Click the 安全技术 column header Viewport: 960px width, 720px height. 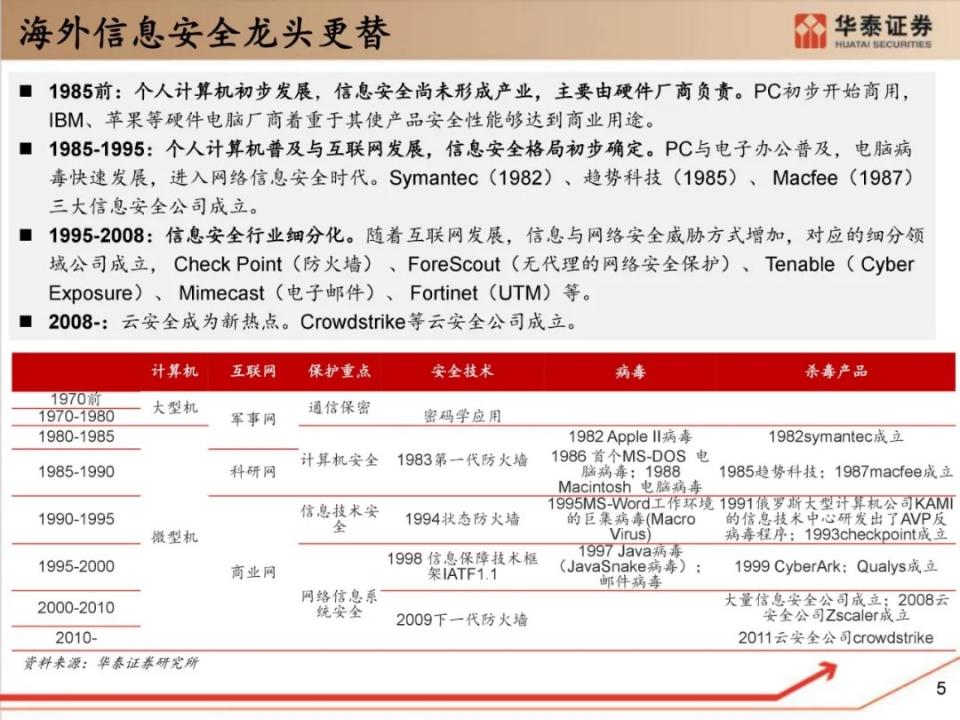pos(462,371)
